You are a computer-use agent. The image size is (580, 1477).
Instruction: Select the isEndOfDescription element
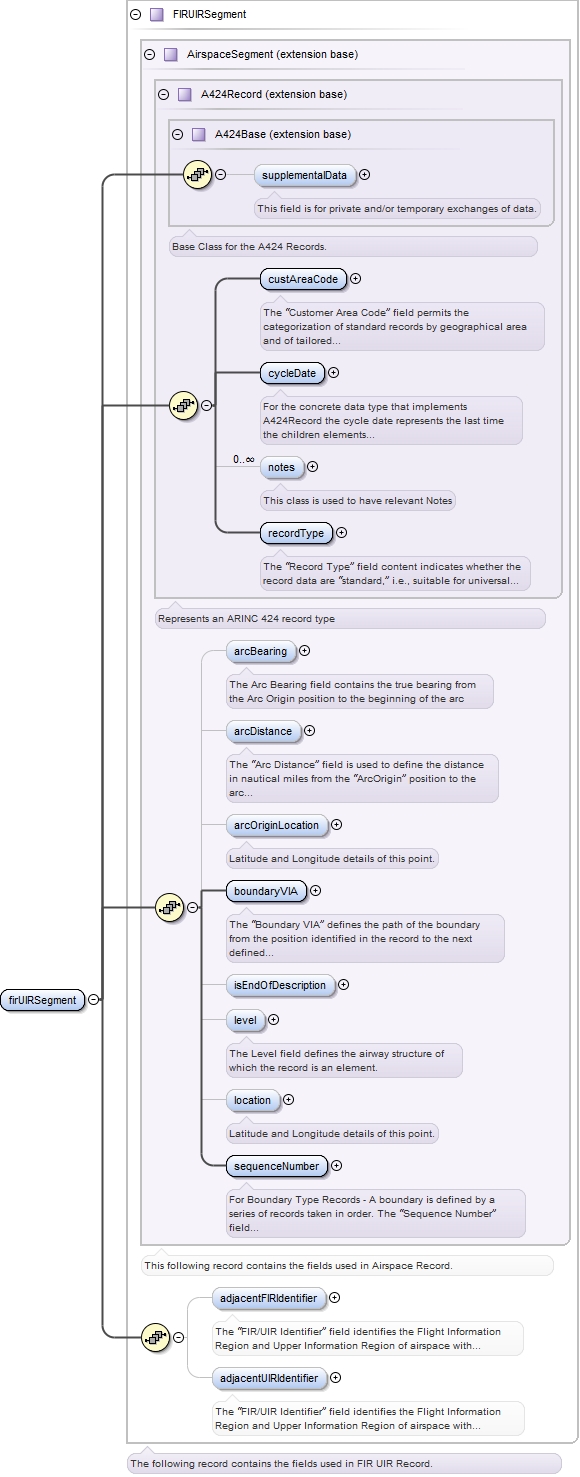coord(280,986)
